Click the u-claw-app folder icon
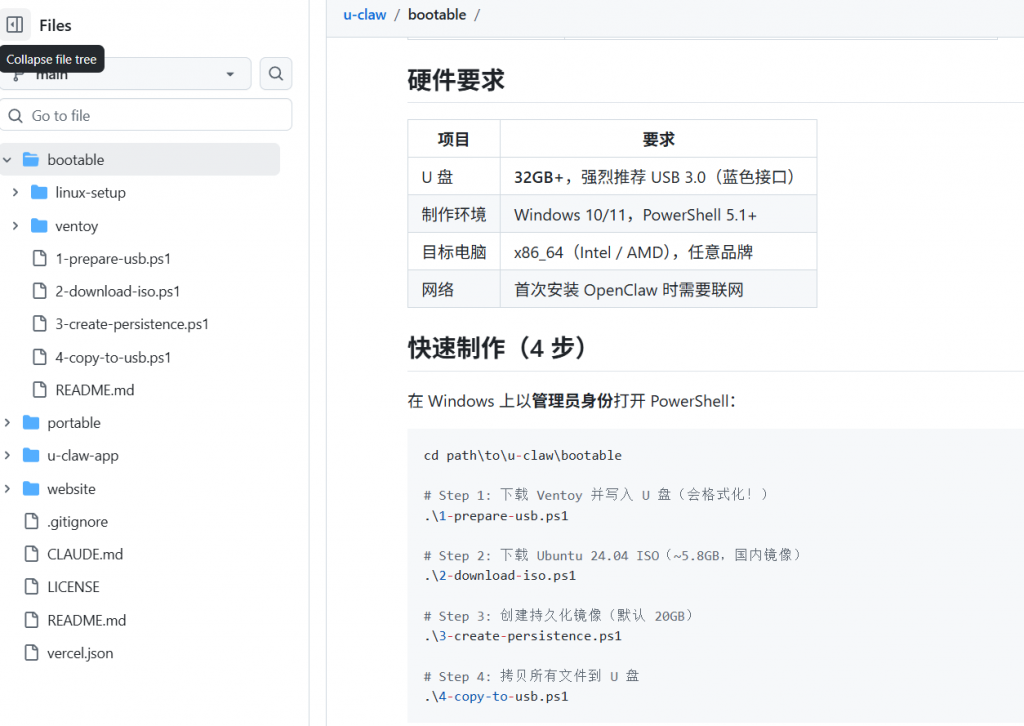Image resolution: width=1024 pixels, height=726 pixels. [31, 456]
